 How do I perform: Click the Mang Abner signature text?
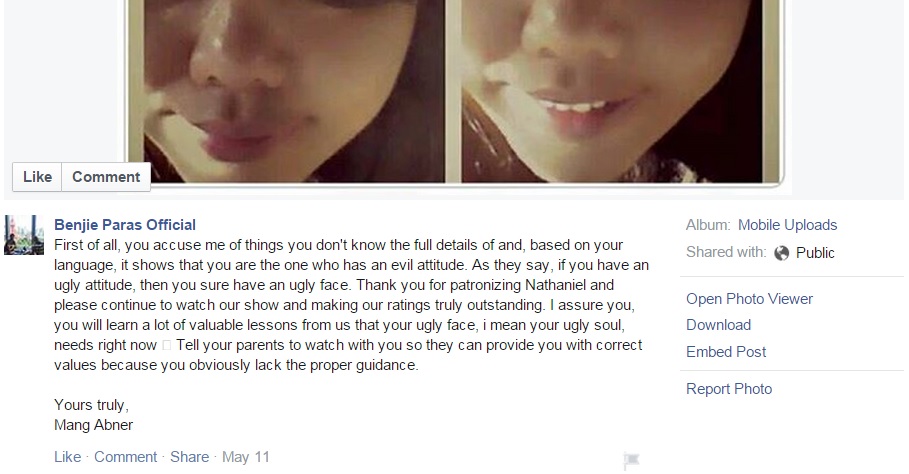click(x=93, y=425)
